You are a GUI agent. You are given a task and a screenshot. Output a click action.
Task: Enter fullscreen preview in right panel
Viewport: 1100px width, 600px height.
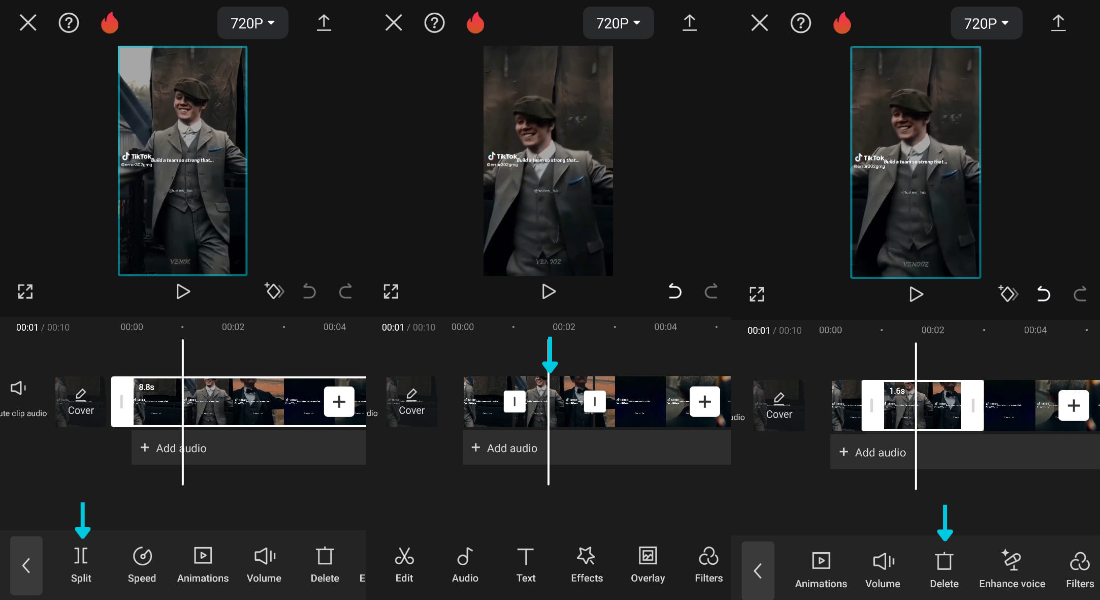point(756,294)
